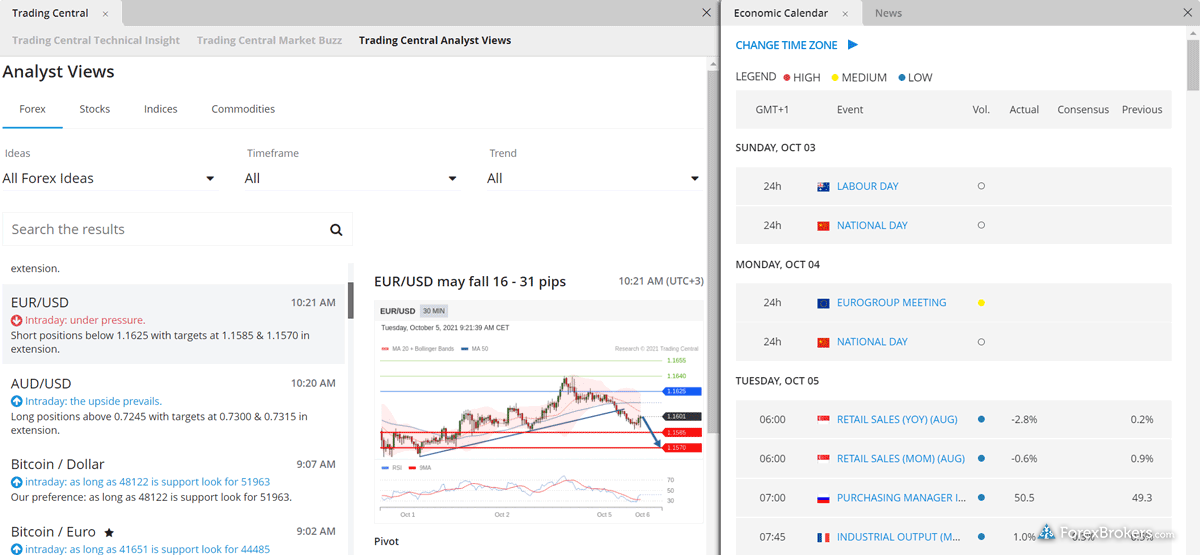Image resolution: width=1200 pixels, height=555 pixels.
Task: Click the China flag on Sunday National Day
Action: pyautogui.click(x=823, y=226)
